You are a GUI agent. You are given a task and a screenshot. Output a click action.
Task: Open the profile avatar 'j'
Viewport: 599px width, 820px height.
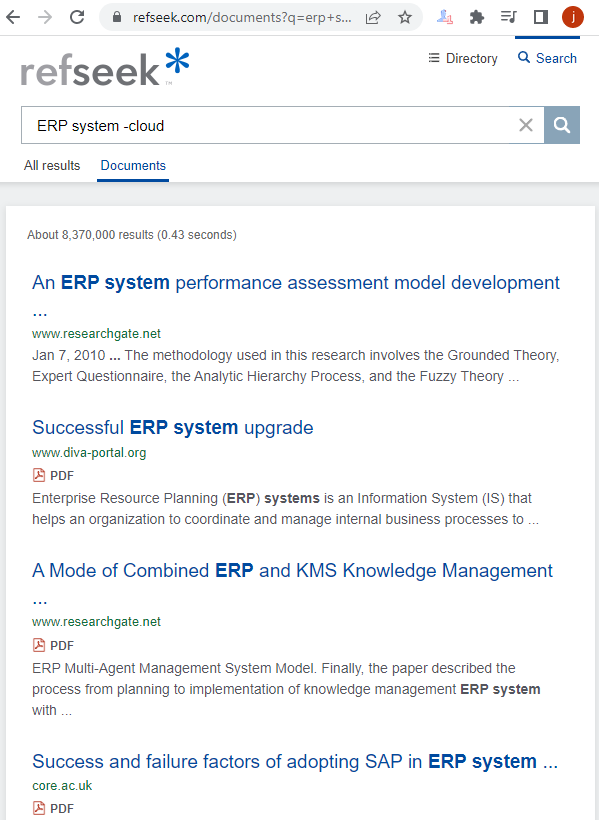click(x=573, y=17)
